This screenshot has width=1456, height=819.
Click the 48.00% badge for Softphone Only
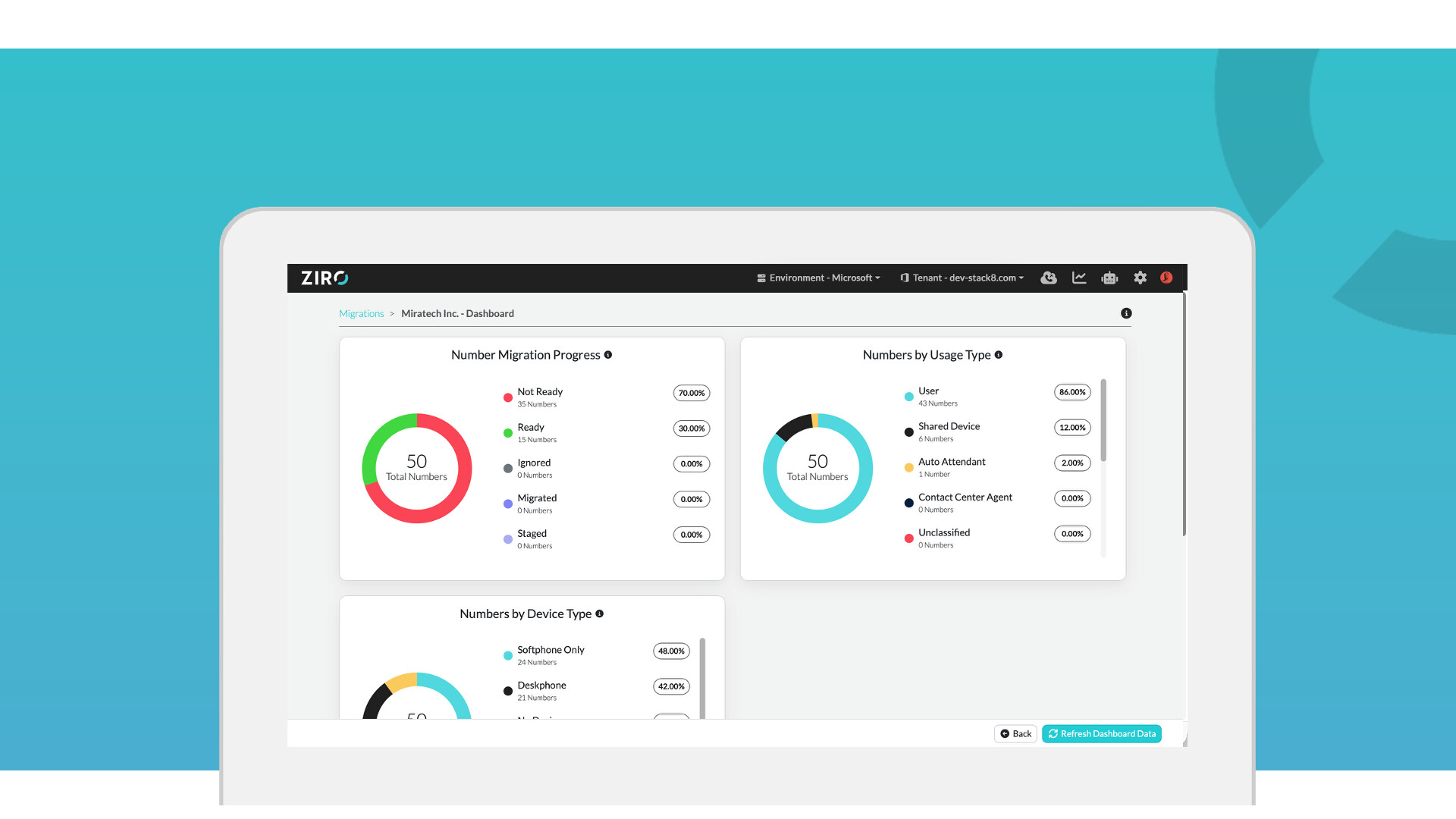point(671,651)
